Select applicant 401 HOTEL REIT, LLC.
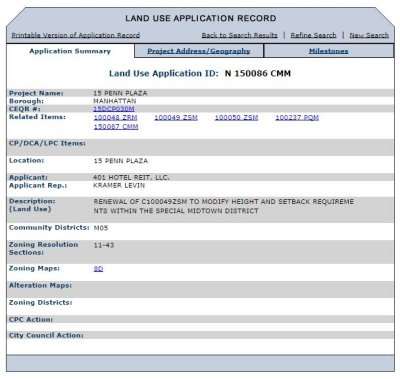 tap(131, 177)
